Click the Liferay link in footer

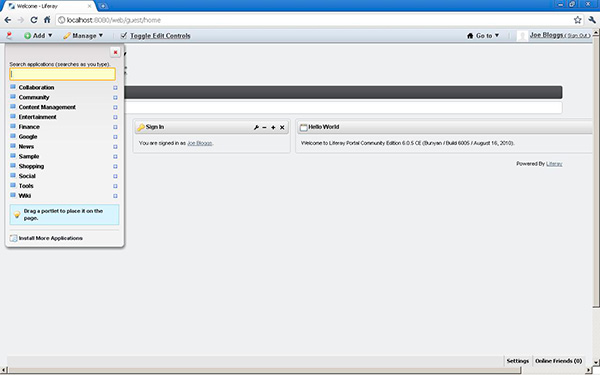click(x=554, y=164)
